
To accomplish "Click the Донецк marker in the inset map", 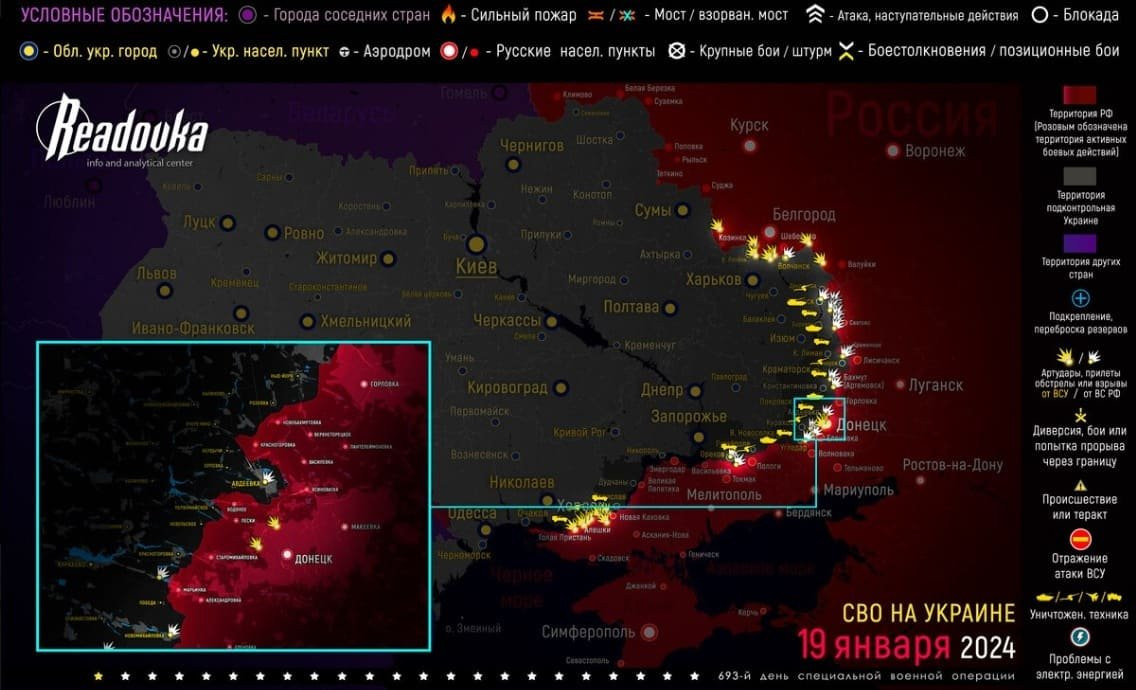I will (x=288, y=554).
